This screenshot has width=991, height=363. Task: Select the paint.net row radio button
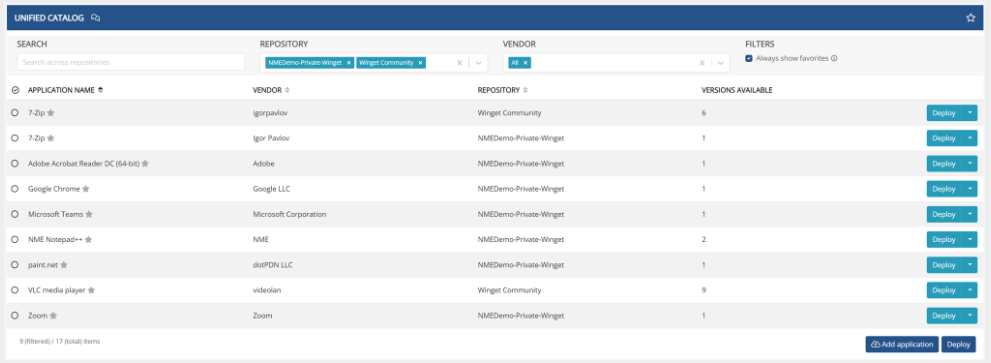15,265
